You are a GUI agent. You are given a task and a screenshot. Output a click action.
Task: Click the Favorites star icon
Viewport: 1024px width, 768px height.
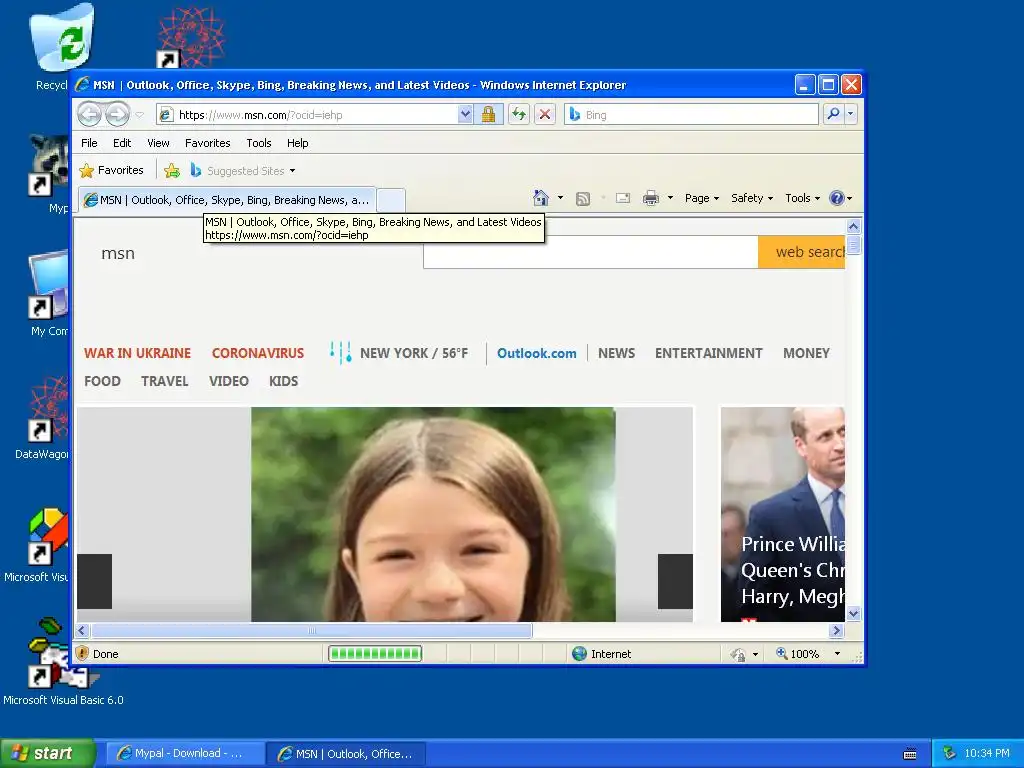pyautogui.click(x=86, y=170)
